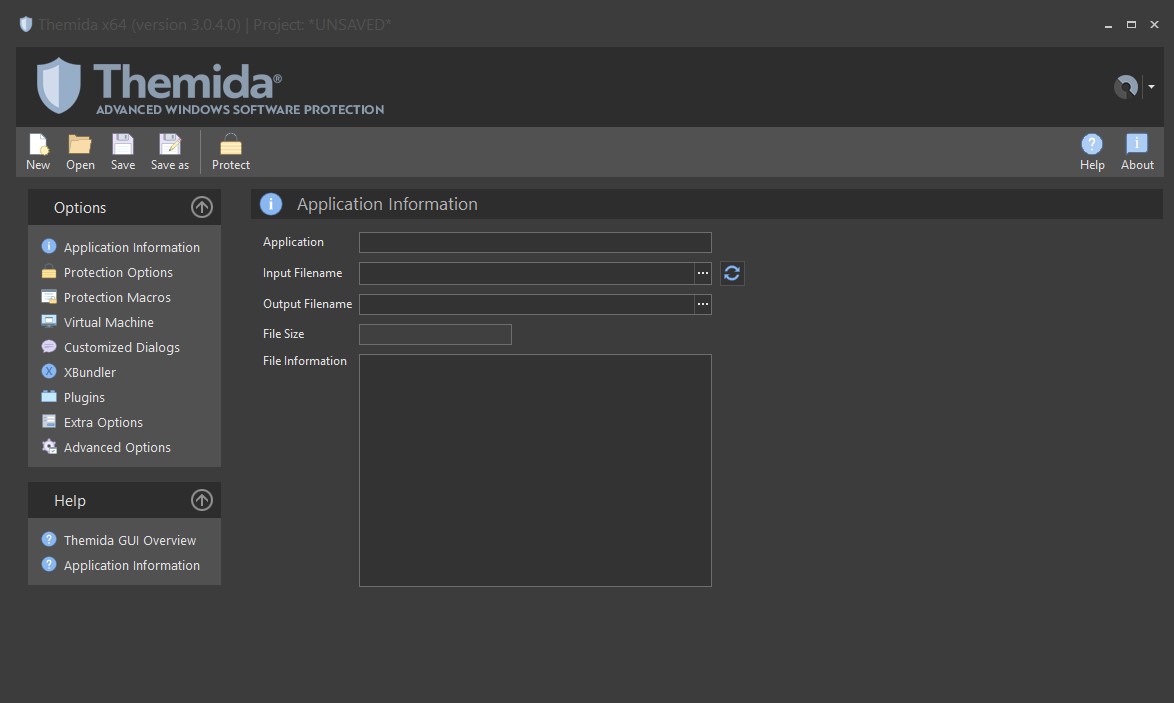Screen dimensions: 1174x703
Task: Click the Save toolbar icon
Action: tap(123, 151)
